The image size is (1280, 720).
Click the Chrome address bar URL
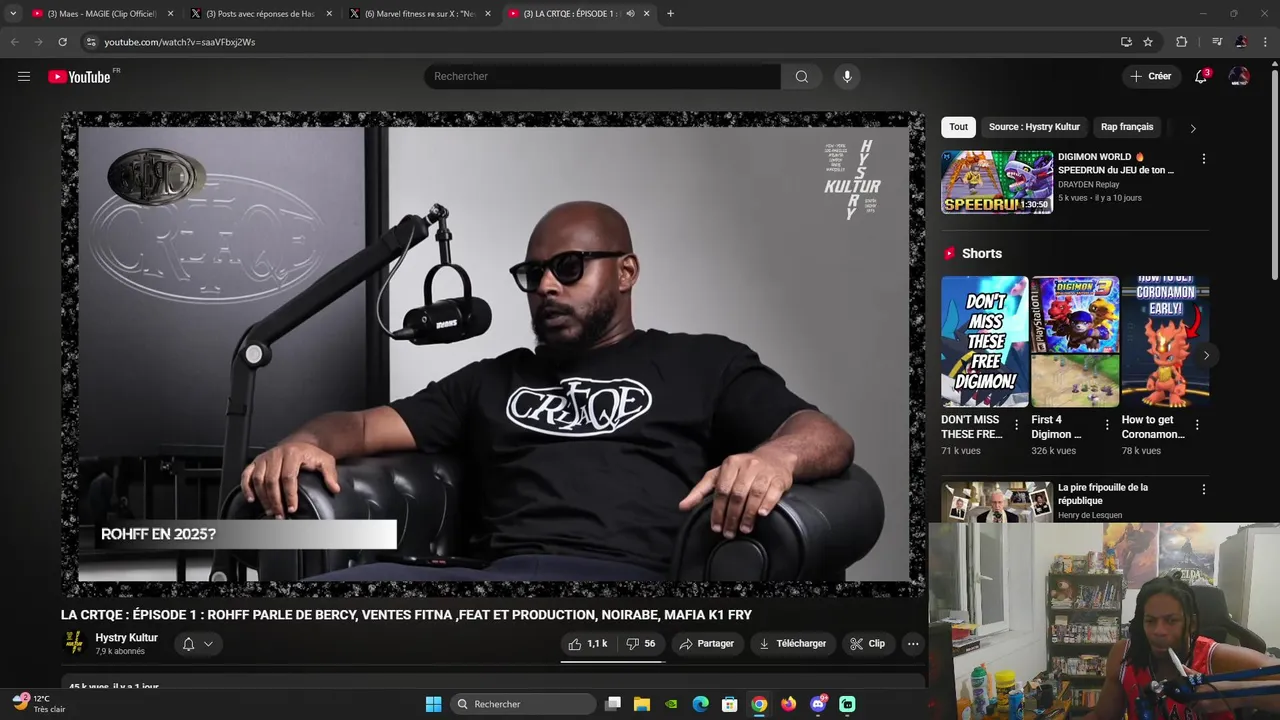coord(180,42)
